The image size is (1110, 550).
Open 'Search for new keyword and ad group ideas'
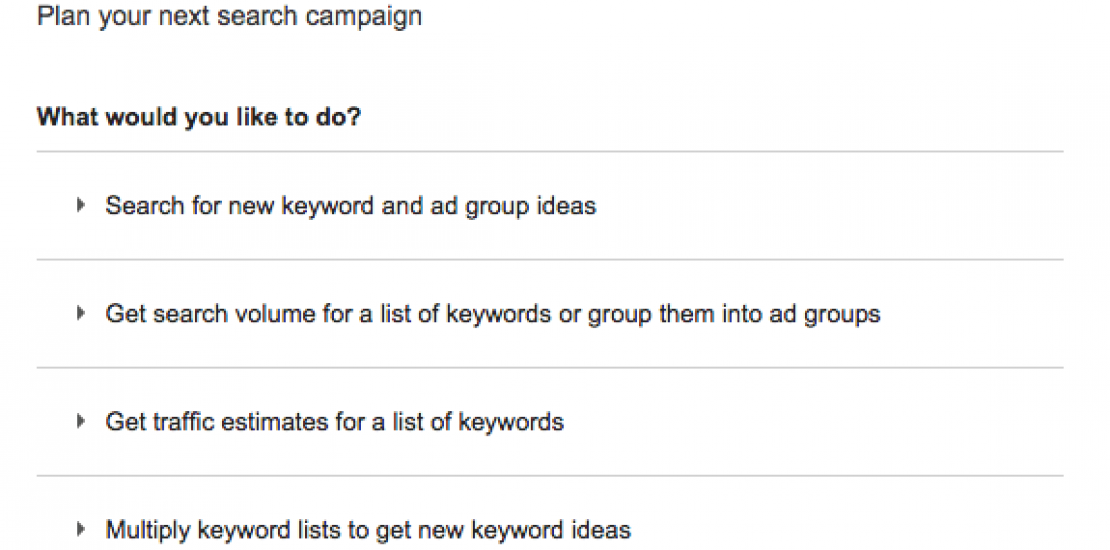(350, 206)
